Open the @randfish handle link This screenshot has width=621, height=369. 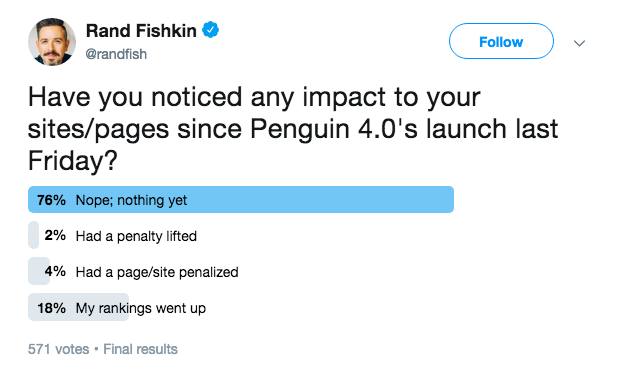point(116,54)
